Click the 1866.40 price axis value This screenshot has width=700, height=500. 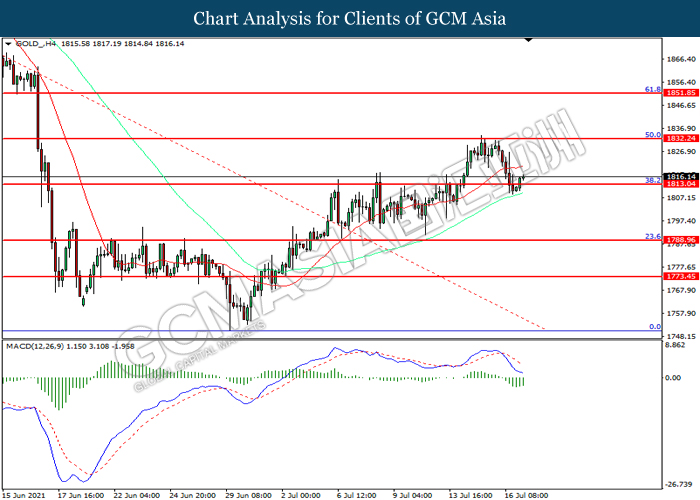click(x=680, y=60)
